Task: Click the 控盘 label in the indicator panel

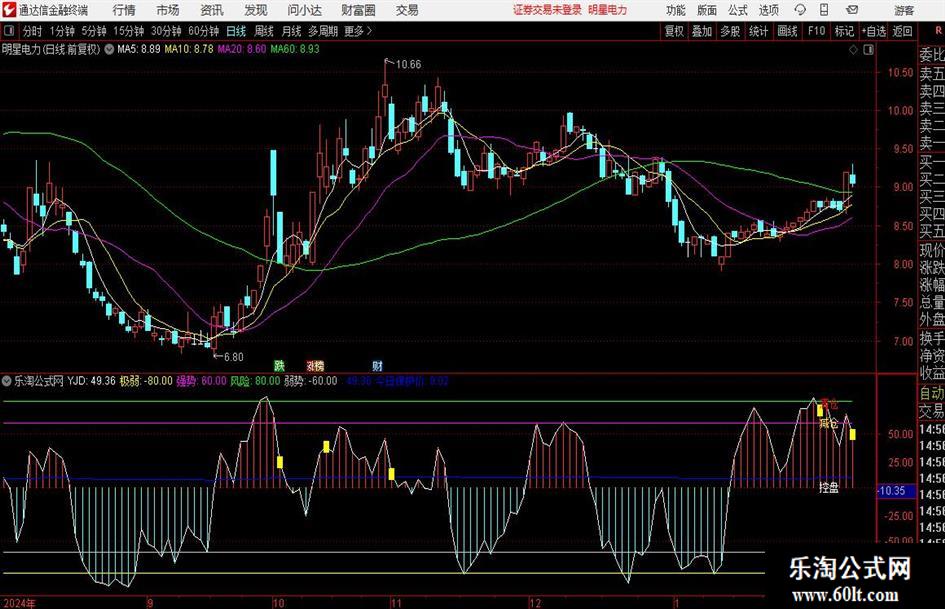Action: tap(829, 487)
